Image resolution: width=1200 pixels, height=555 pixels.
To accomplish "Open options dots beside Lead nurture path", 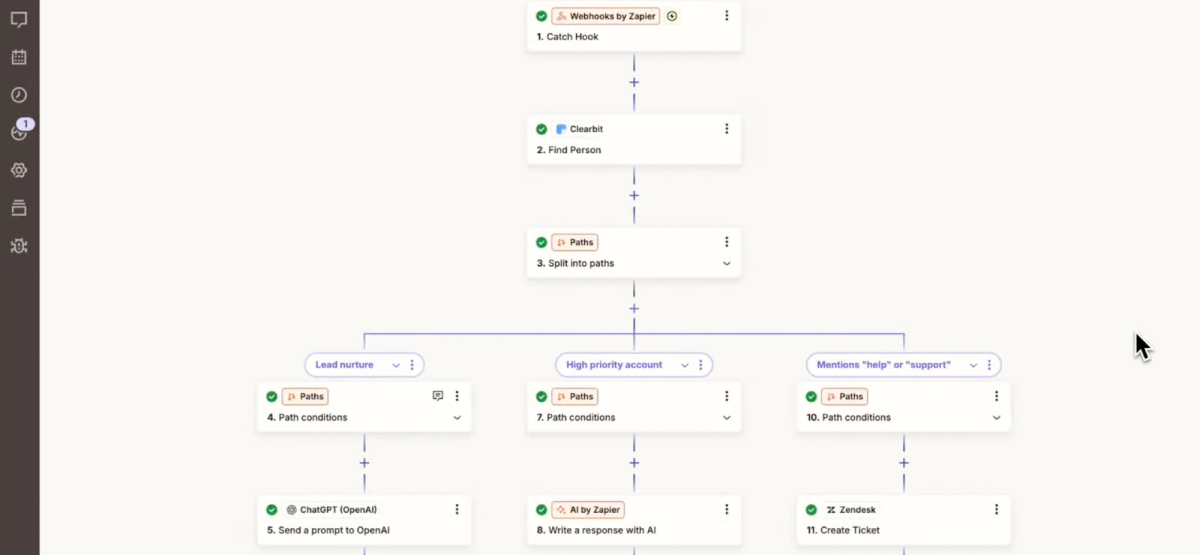I will point(412,365).
